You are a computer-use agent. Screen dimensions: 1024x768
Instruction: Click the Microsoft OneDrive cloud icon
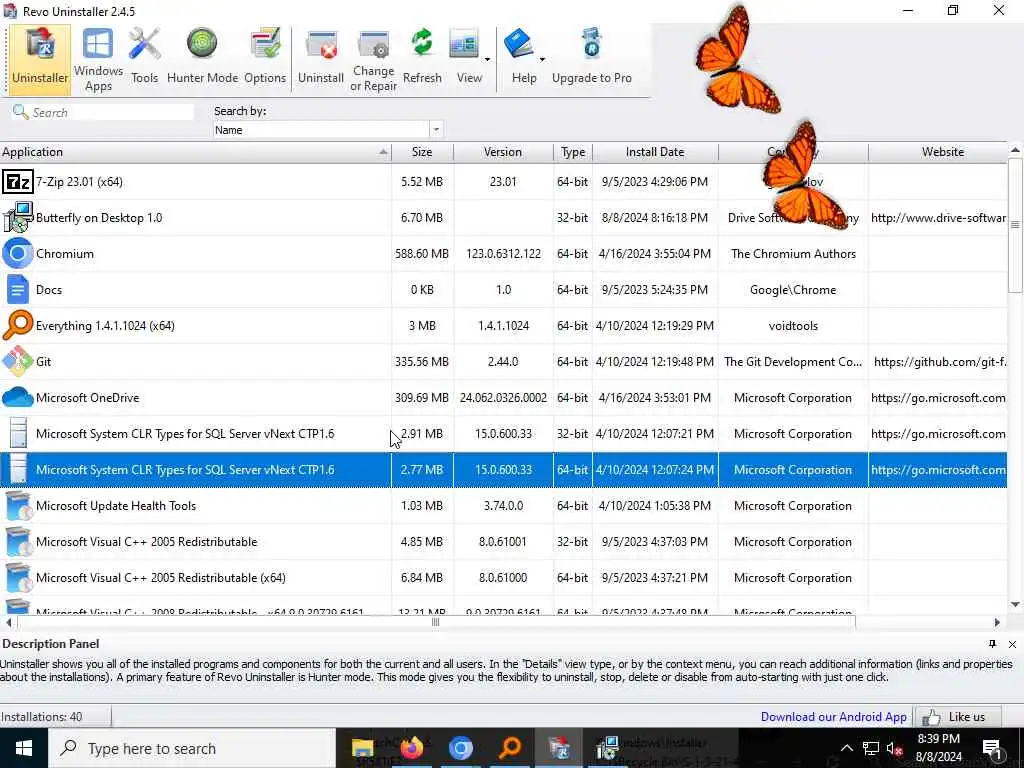tap(18, 397)
